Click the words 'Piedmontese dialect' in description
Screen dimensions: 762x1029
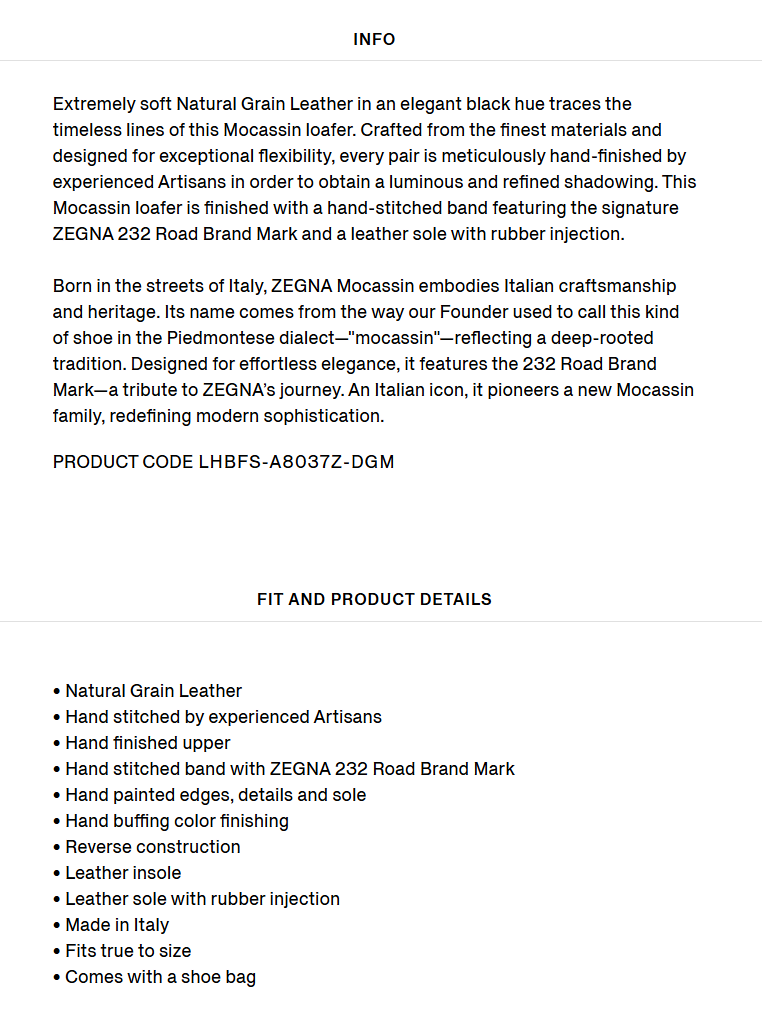251,338
